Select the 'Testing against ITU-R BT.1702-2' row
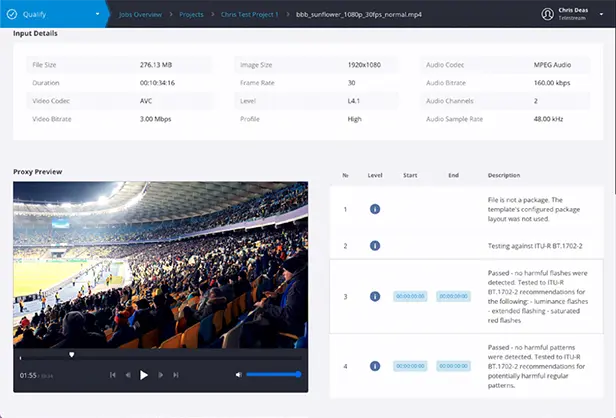 (x=466, y=246)
